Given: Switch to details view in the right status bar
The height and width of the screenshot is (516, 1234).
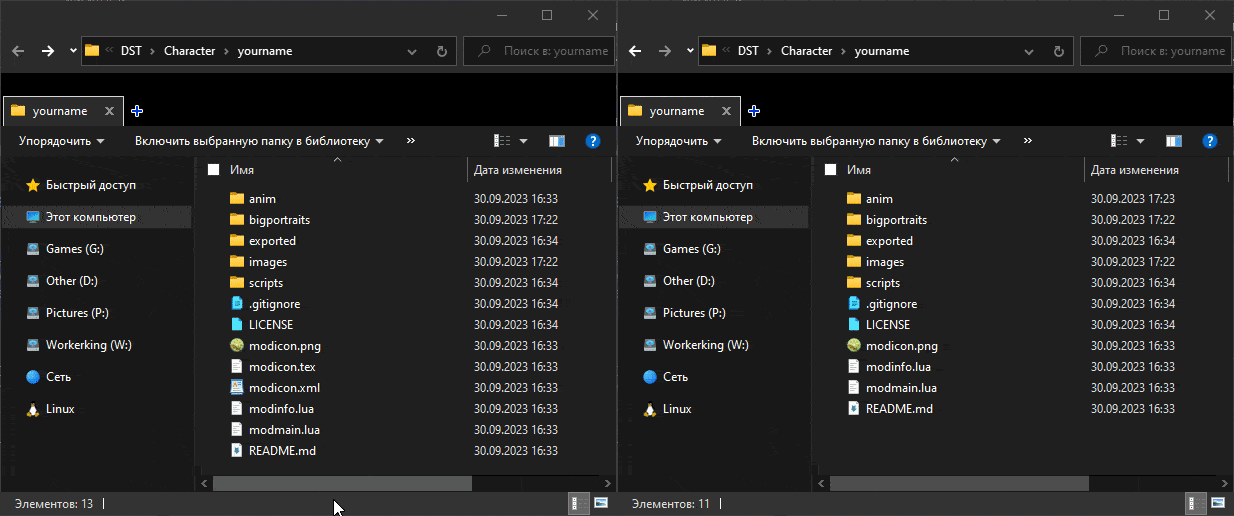Looking at the screenshot, I should click(x=1191, y=503).
